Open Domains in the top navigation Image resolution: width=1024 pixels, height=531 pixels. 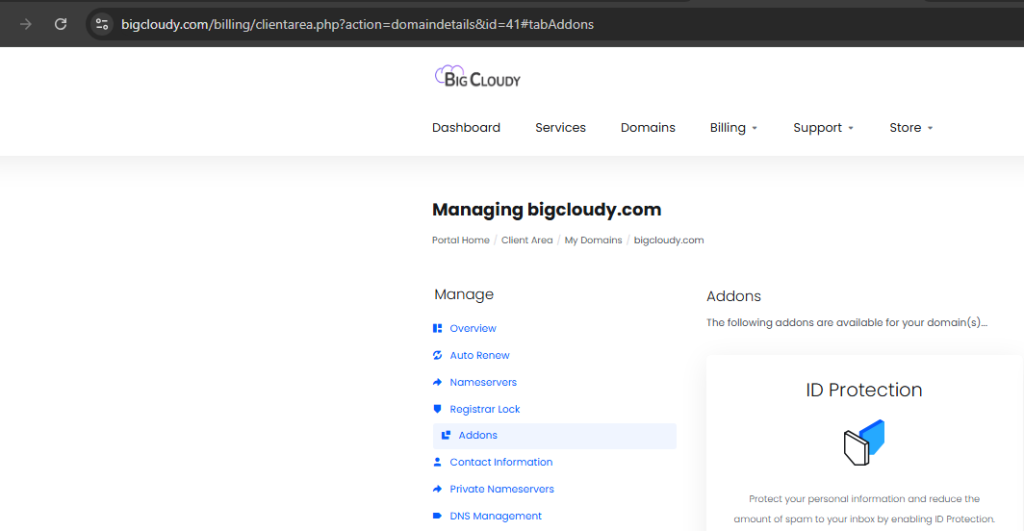[x=648, y=128]
